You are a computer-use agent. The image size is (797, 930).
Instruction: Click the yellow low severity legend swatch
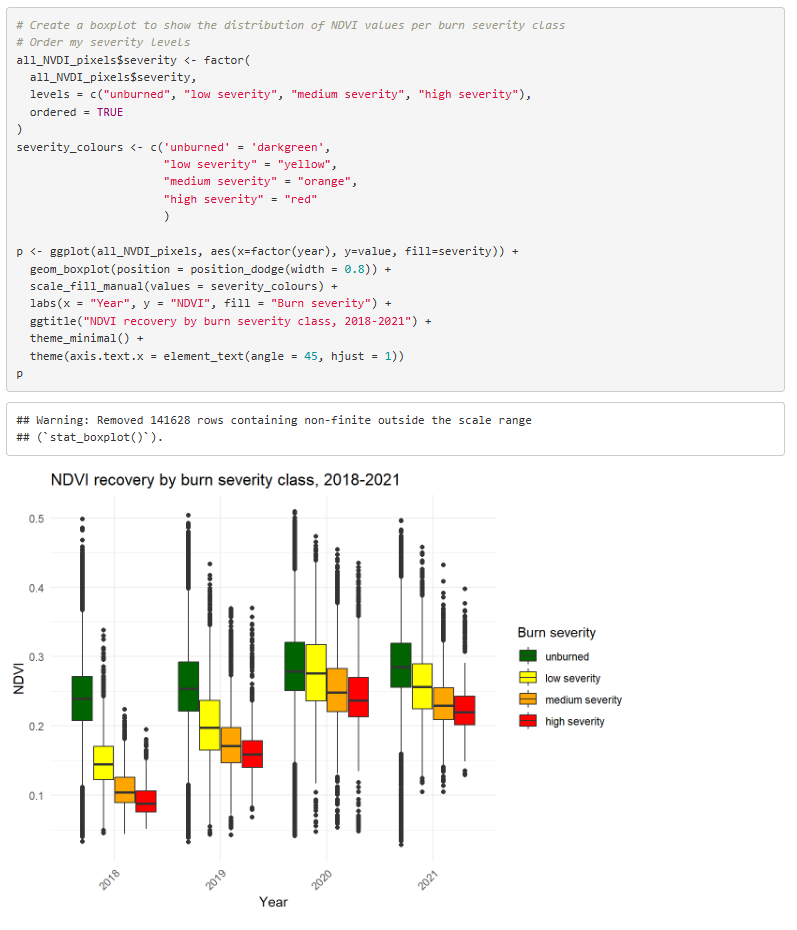[x=528, y=678]
